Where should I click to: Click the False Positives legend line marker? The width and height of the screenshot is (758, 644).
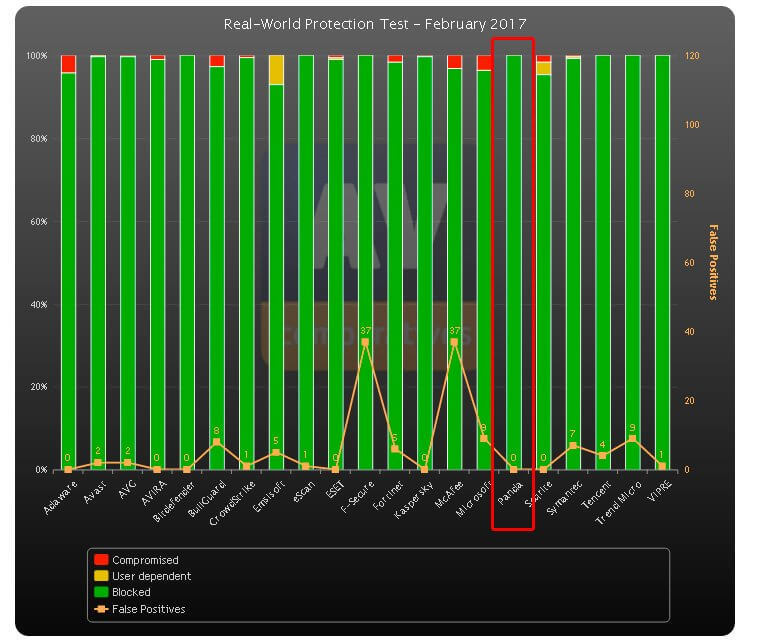101,608
